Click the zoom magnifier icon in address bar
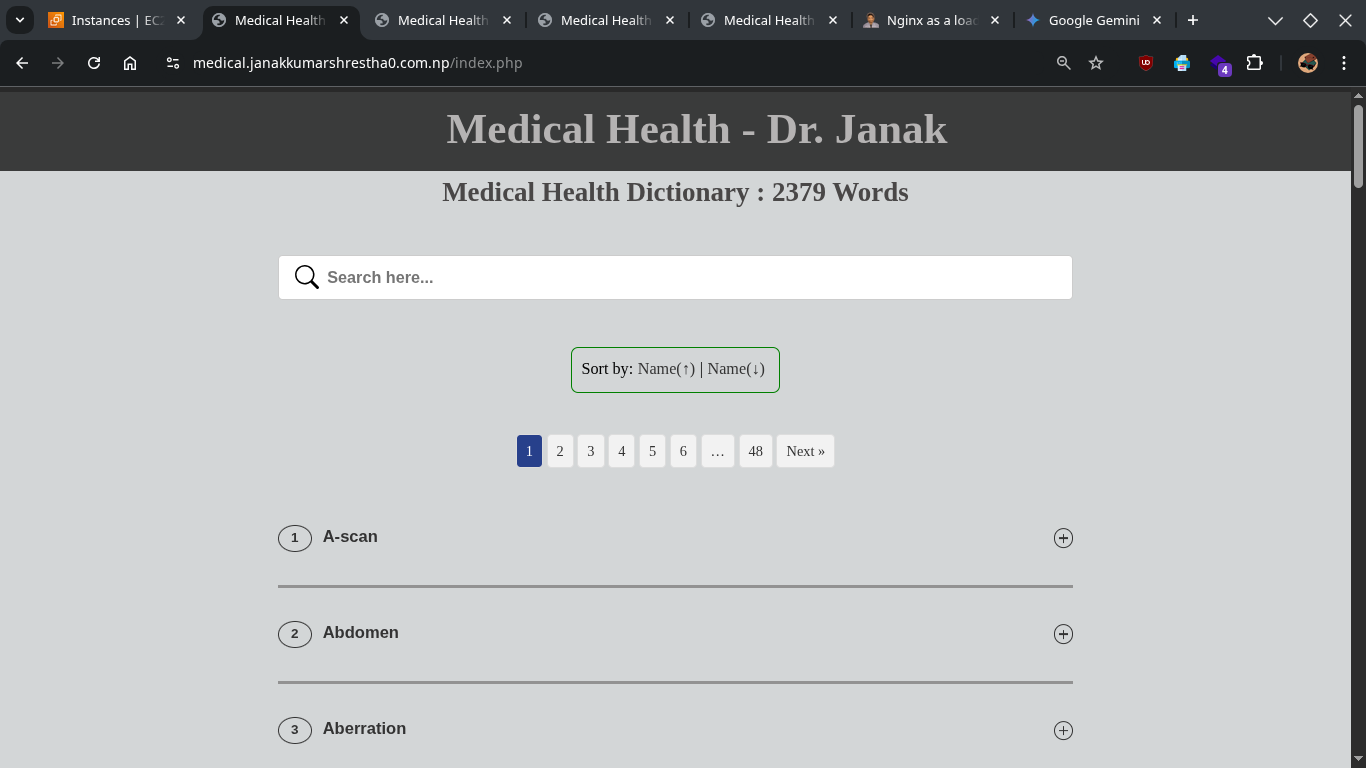This screenshot has height=768, width=1366. 1064,63
